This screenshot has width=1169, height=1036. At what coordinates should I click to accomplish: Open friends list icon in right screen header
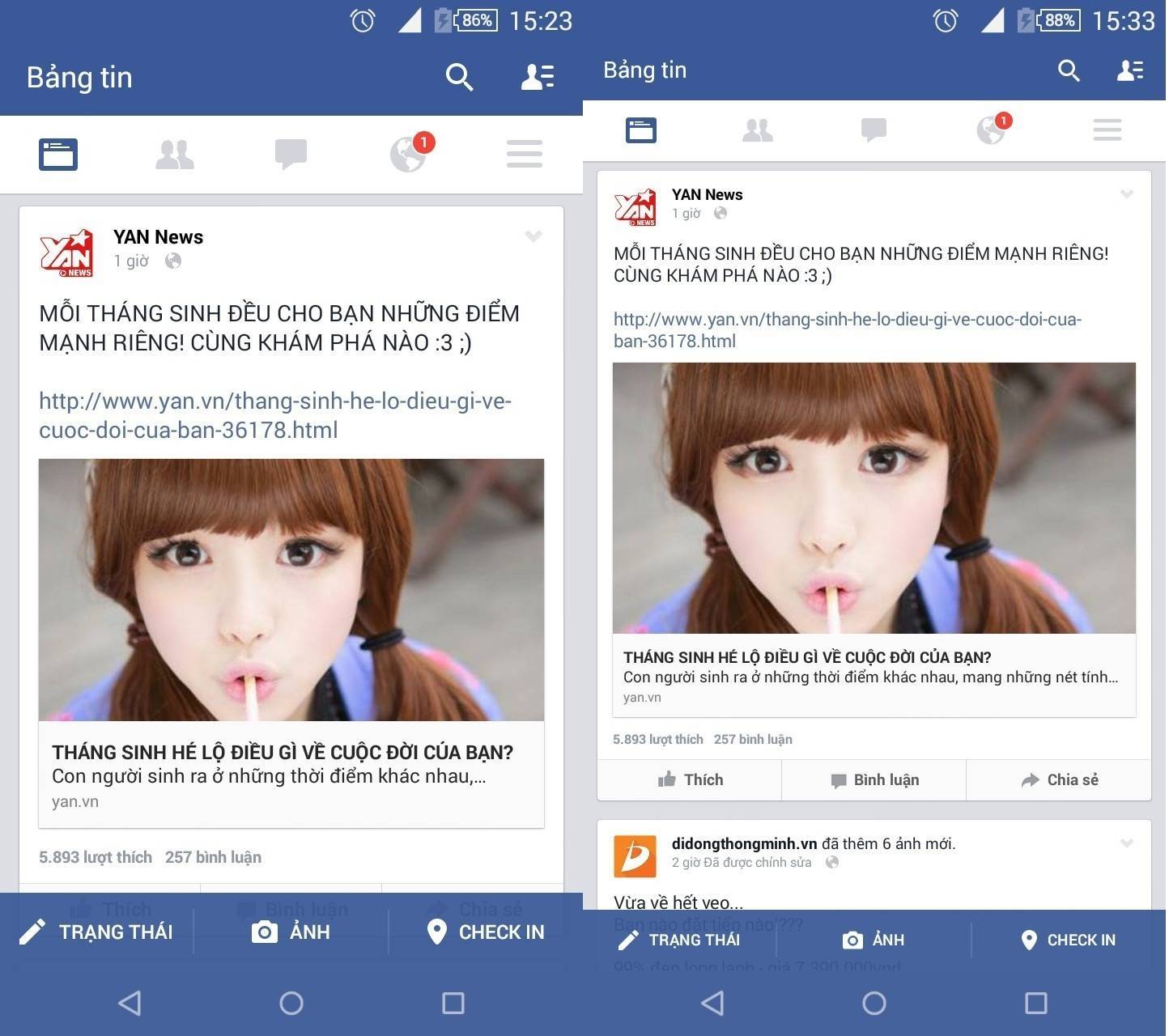(1130, 70)
